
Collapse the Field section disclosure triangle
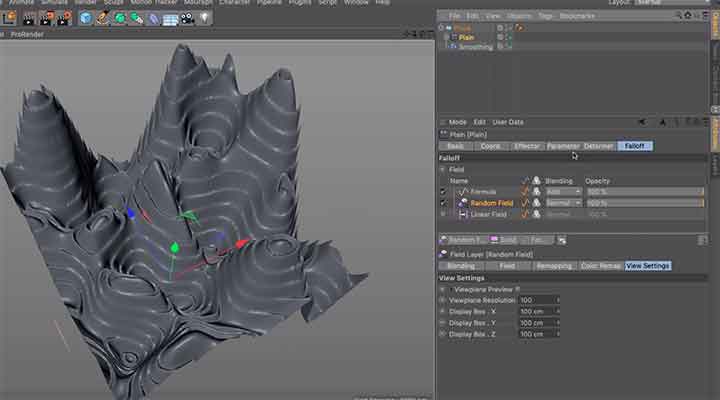pos(443,169)
